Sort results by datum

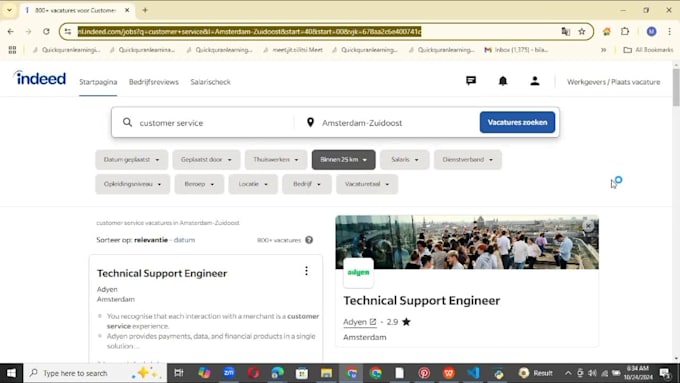(184, 240)
